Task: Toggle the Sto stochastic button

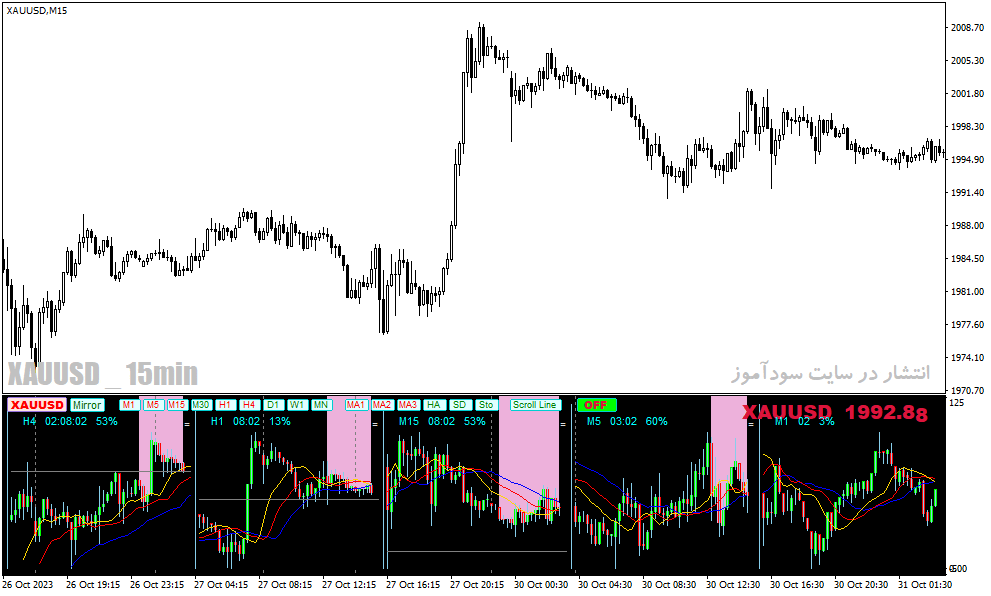Action: (x=485, y=404)
